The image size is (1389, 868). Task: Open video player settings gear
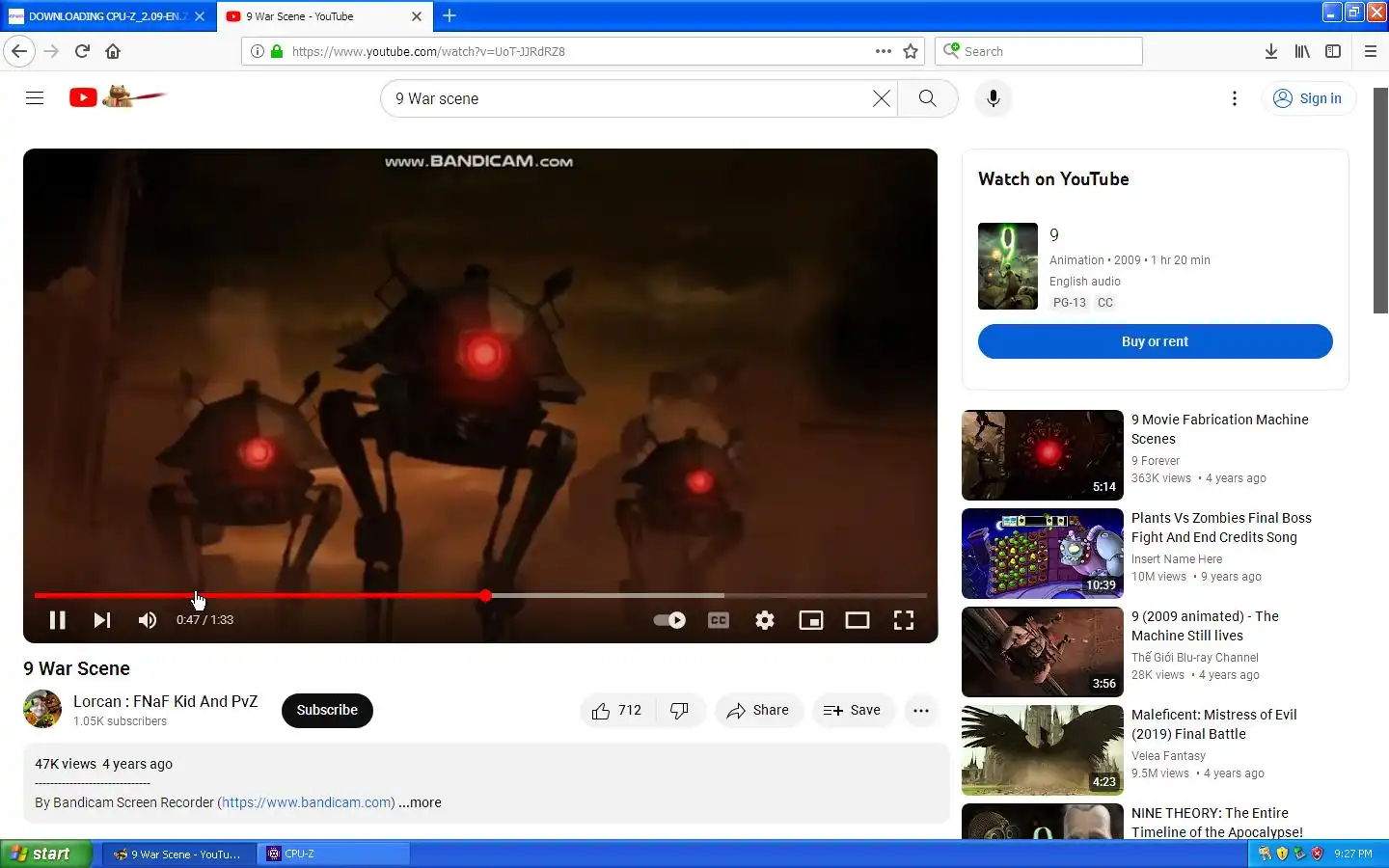765,620
